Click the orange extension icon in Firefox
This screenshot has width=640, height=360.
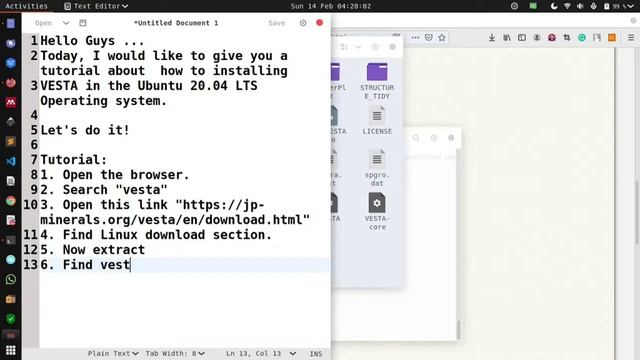tap(612, 38)
